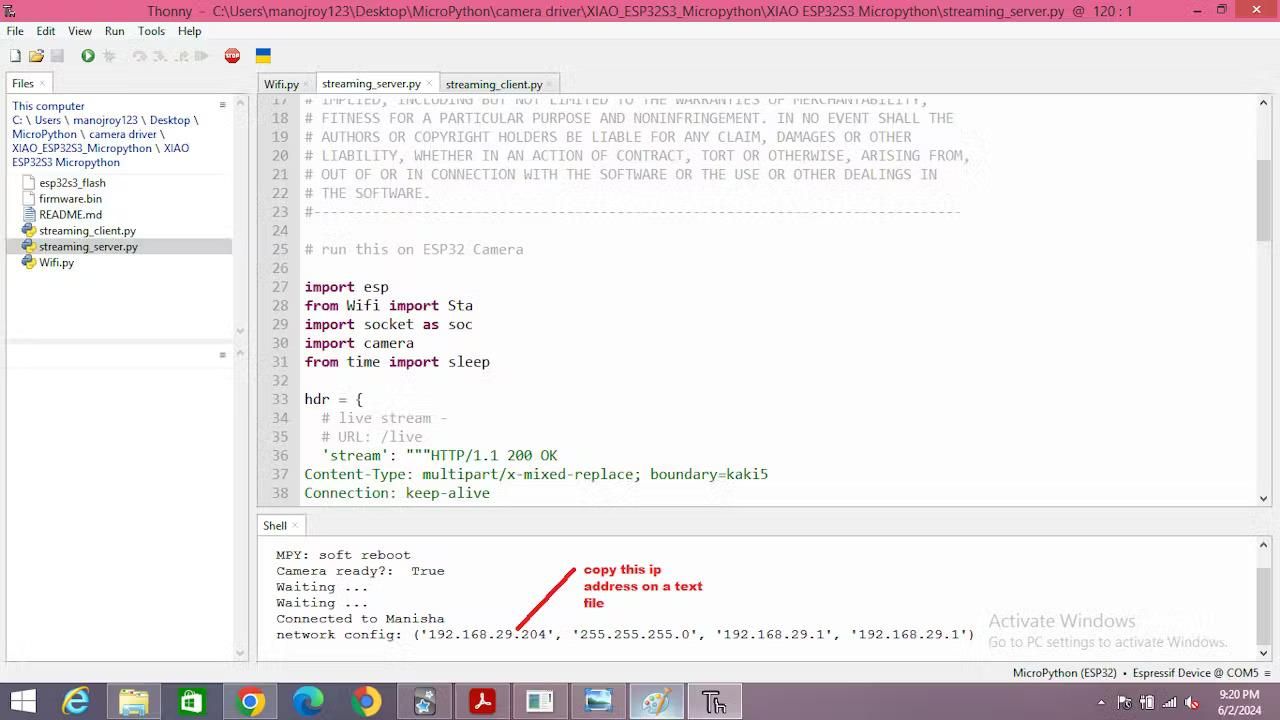Unmute system volume via the speaker tray icon
Image resolution: width=1280 pixels, height=720 pixels.
click(x=1193, y=702)
